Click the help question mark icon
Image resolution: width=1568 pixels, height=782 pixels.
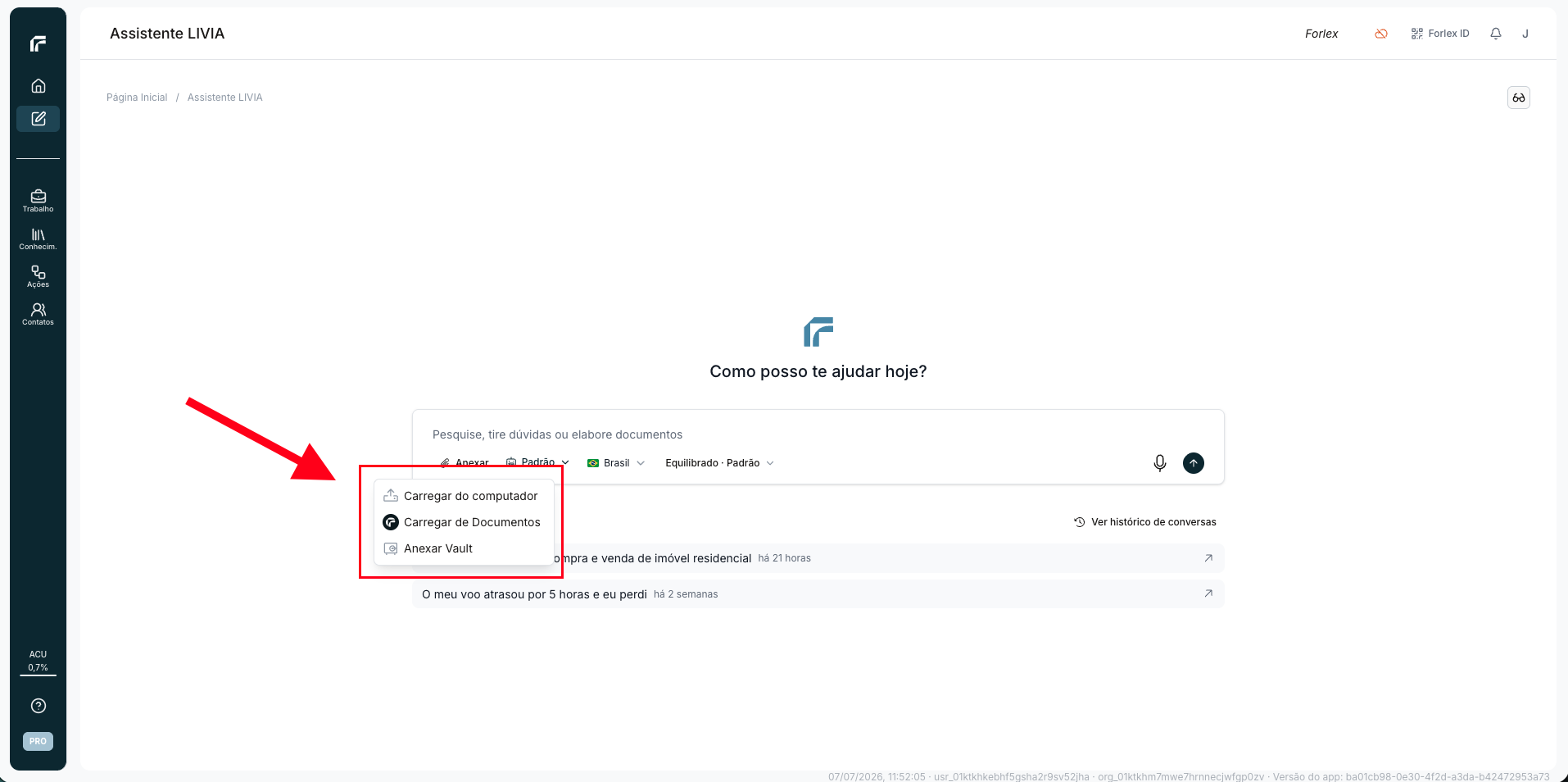pyautogui.click(x=38, y=706)
